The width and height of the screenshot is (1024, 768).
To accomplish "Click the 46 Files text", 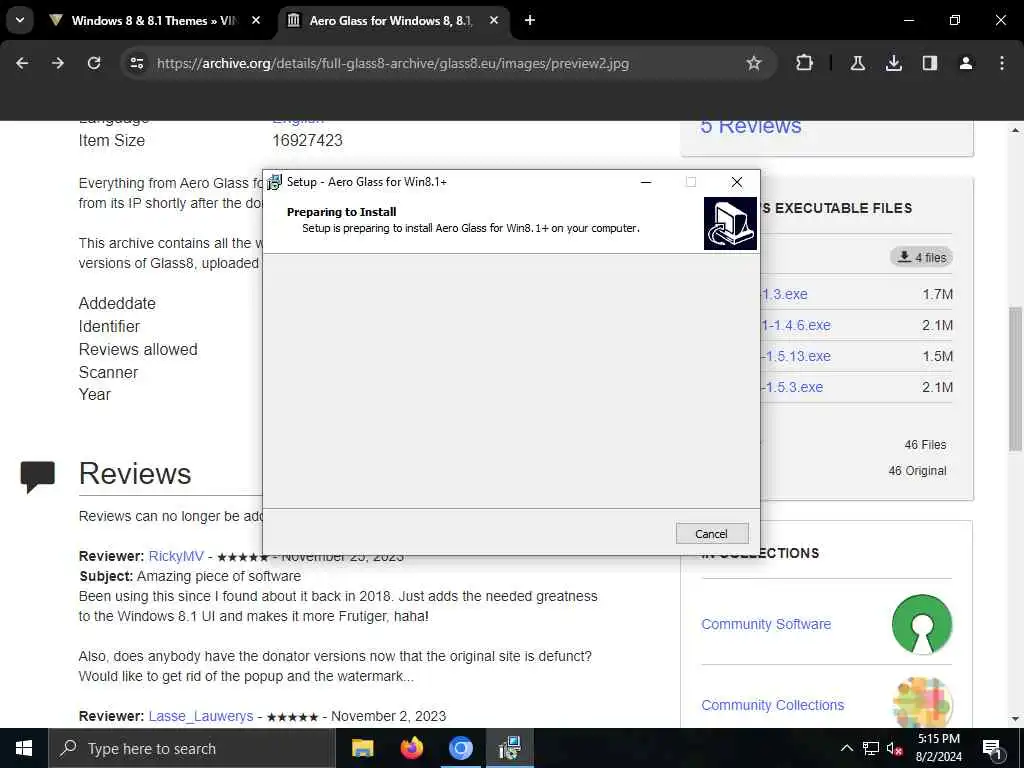I will [925, 445].
